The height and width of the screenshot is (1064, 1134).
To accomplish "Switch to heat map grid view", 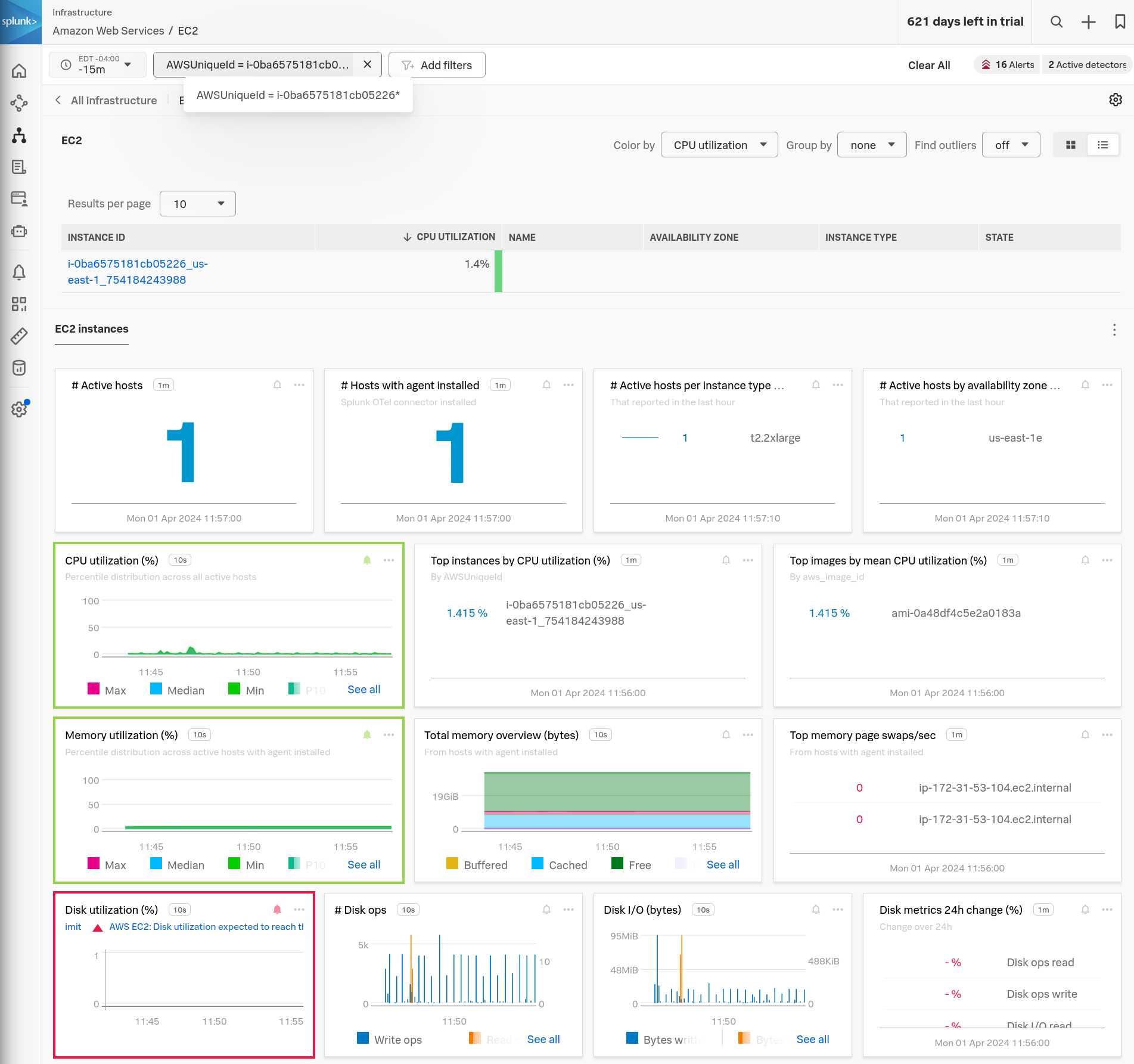I will click(x=1071, y=145).
